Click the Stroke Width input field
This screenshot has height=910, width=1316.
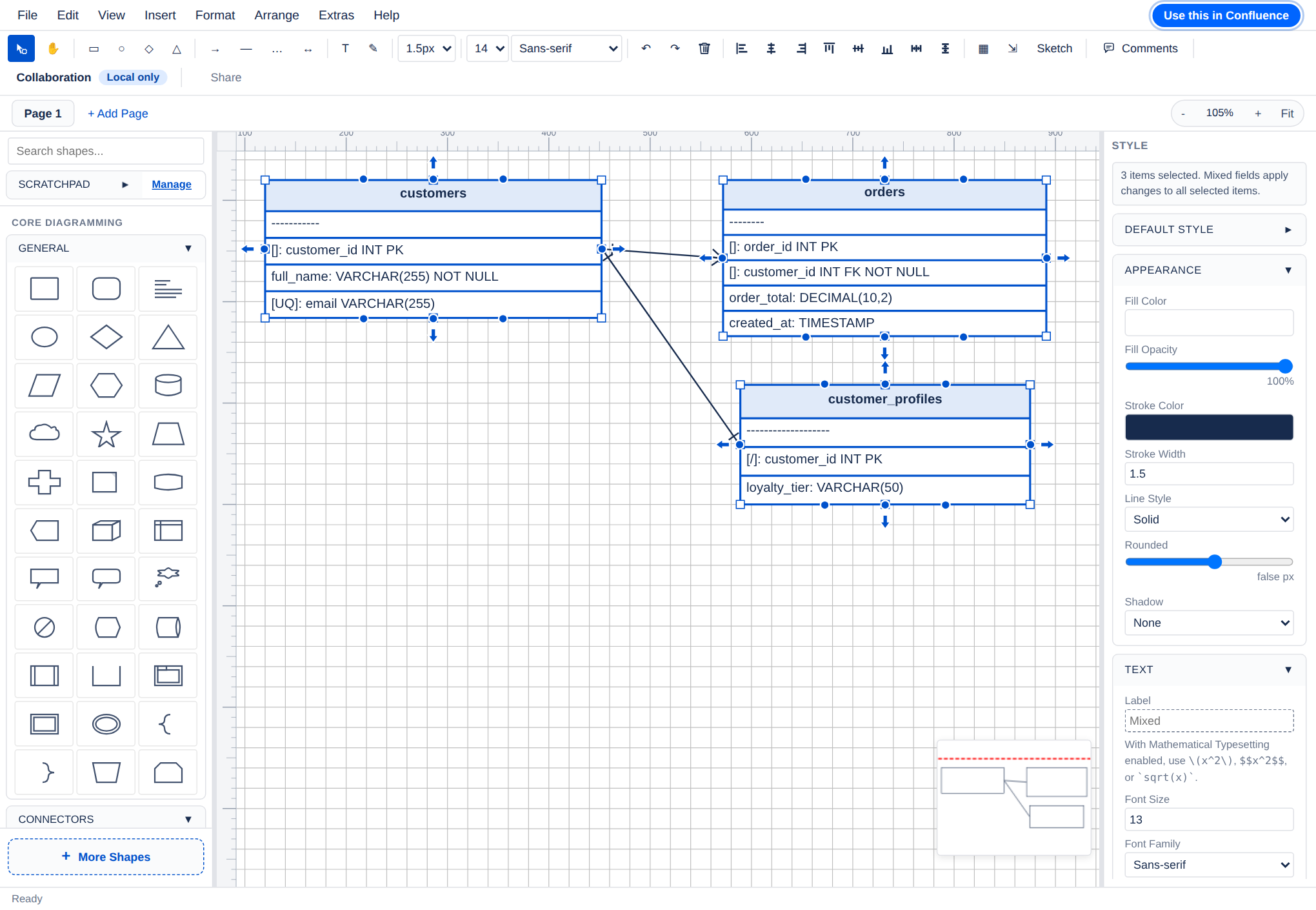point(1209,474)
